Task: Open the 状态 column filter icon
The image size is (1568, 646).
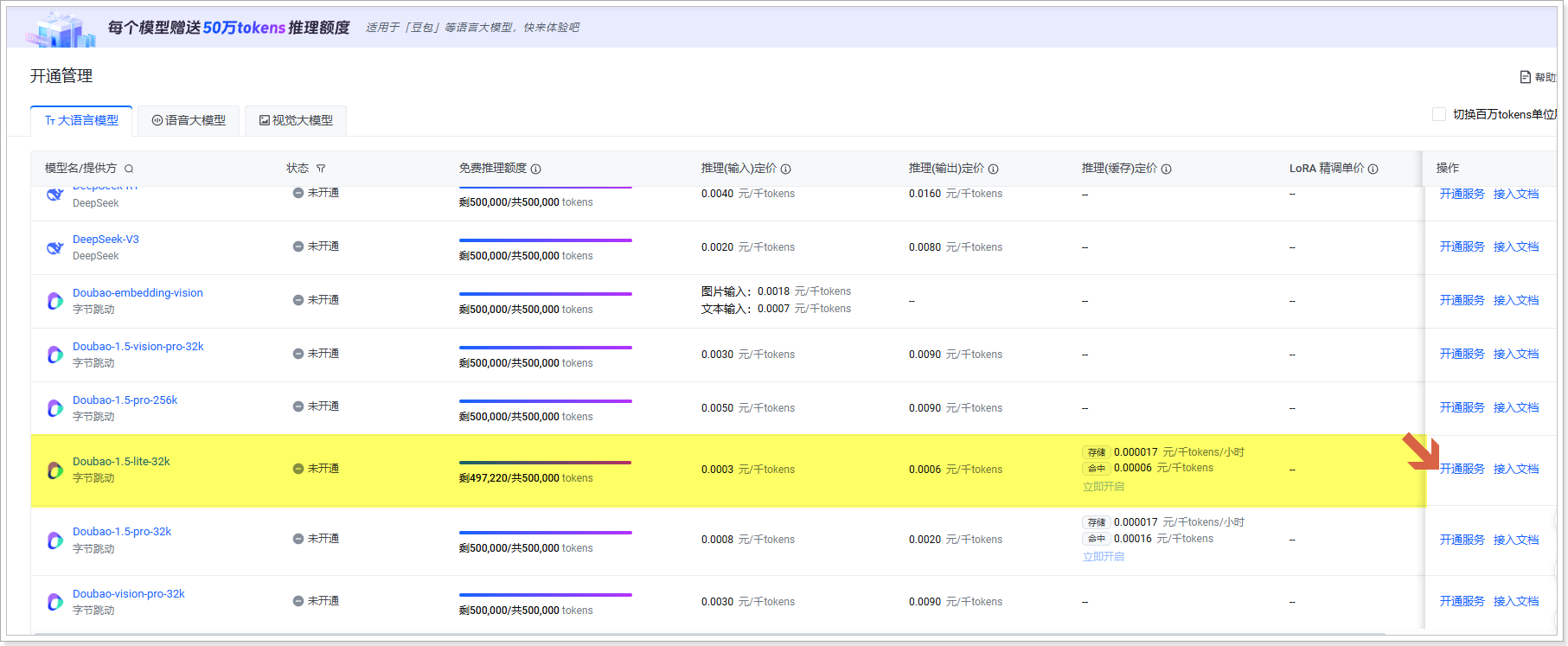Action: click(321, 169)
